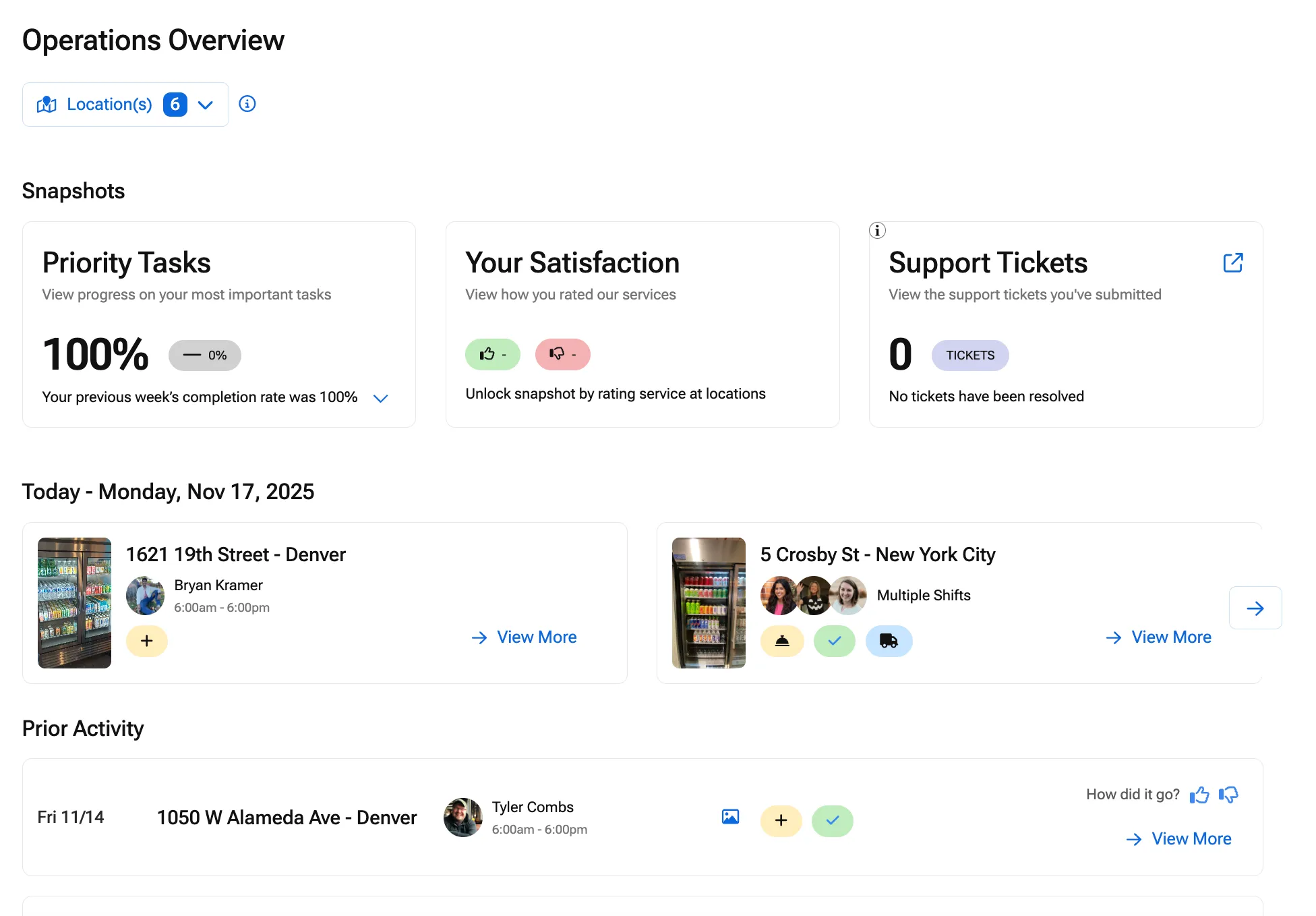Rate Fri 11/14 visit thumbs down
1316x916 pixels.
pyautogui.click(x=1228, y=795)
